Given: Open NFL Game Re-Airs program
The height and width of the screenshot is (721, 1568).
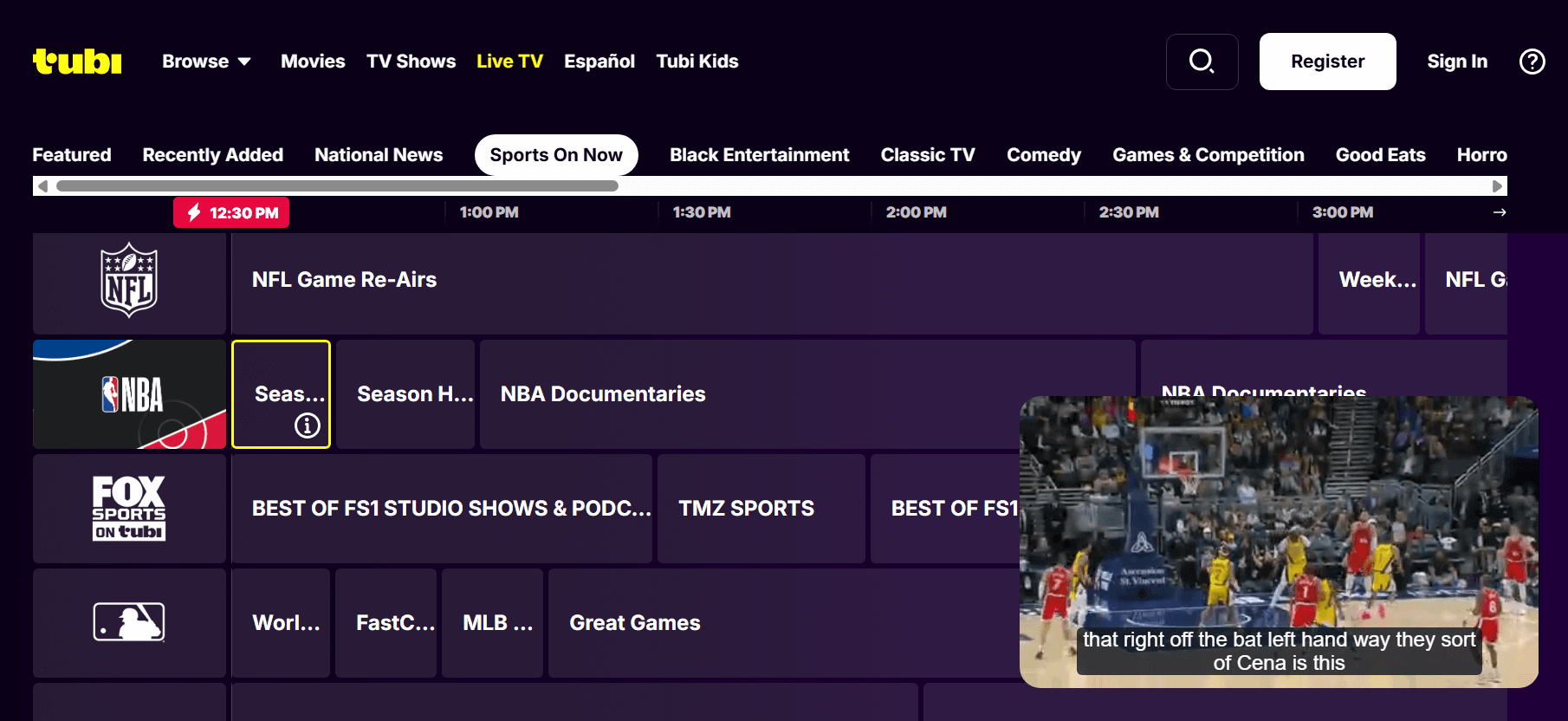Looking at the screenshot, I should (772, 283).
